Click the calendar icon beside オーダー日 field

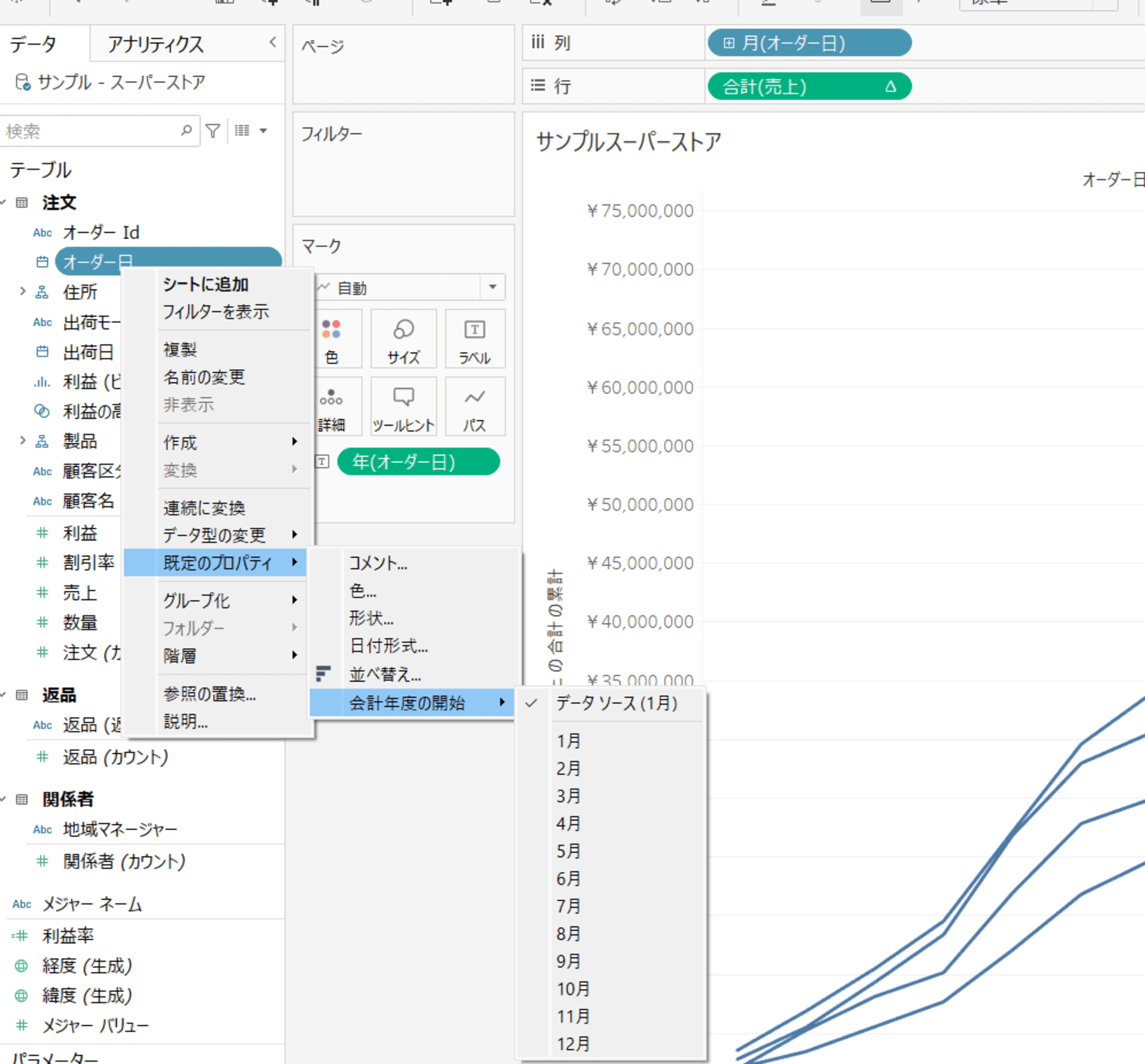coord(42,262)
